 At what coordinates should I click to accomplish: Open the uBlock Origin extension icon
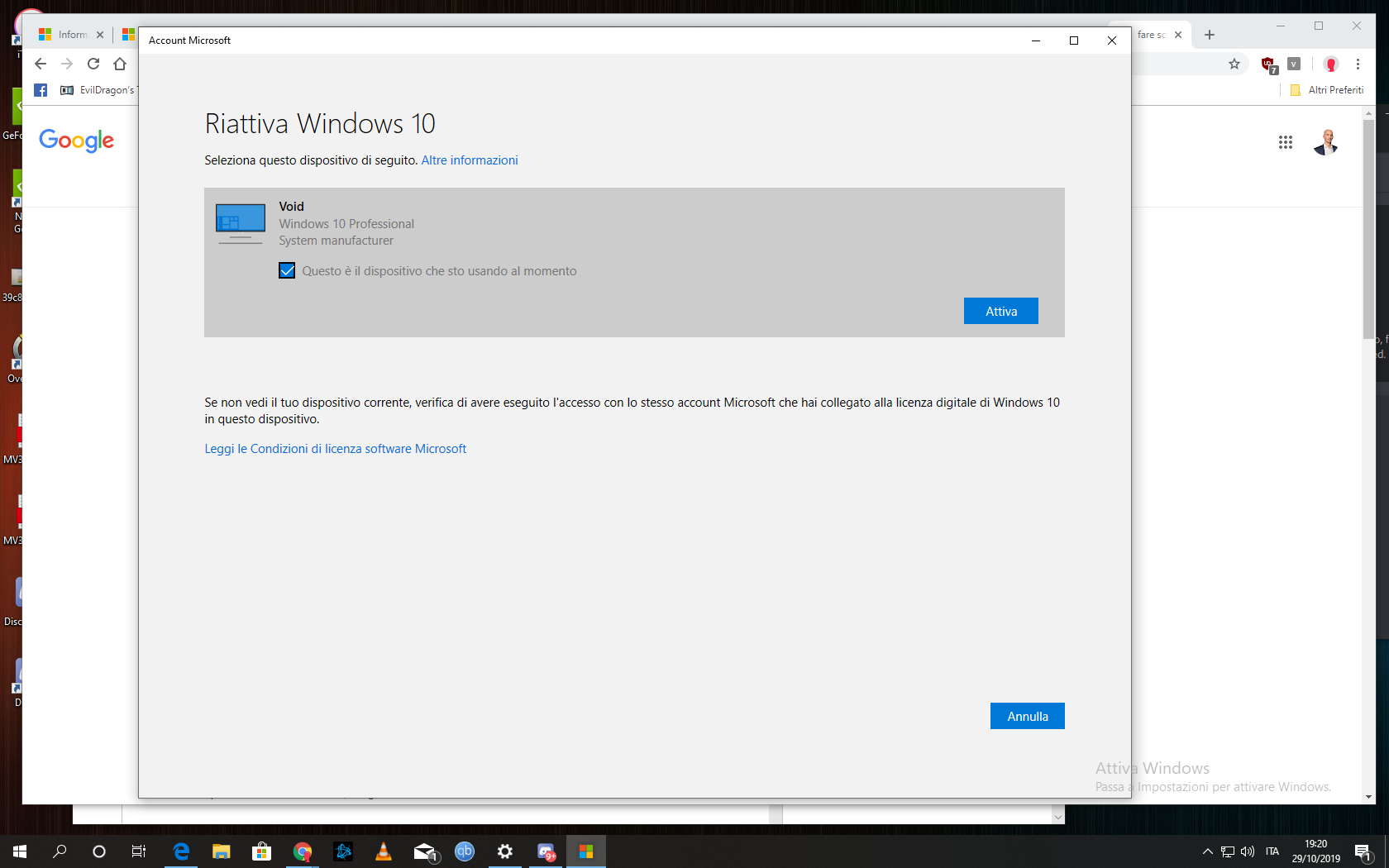click(1269, 64)
